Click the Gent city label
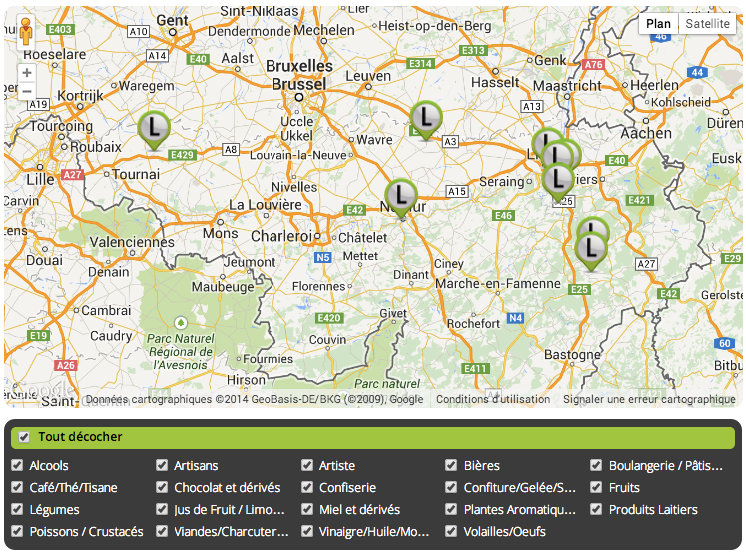The width and height of the screenshot is (746, 554). click(x=172, y=20)
